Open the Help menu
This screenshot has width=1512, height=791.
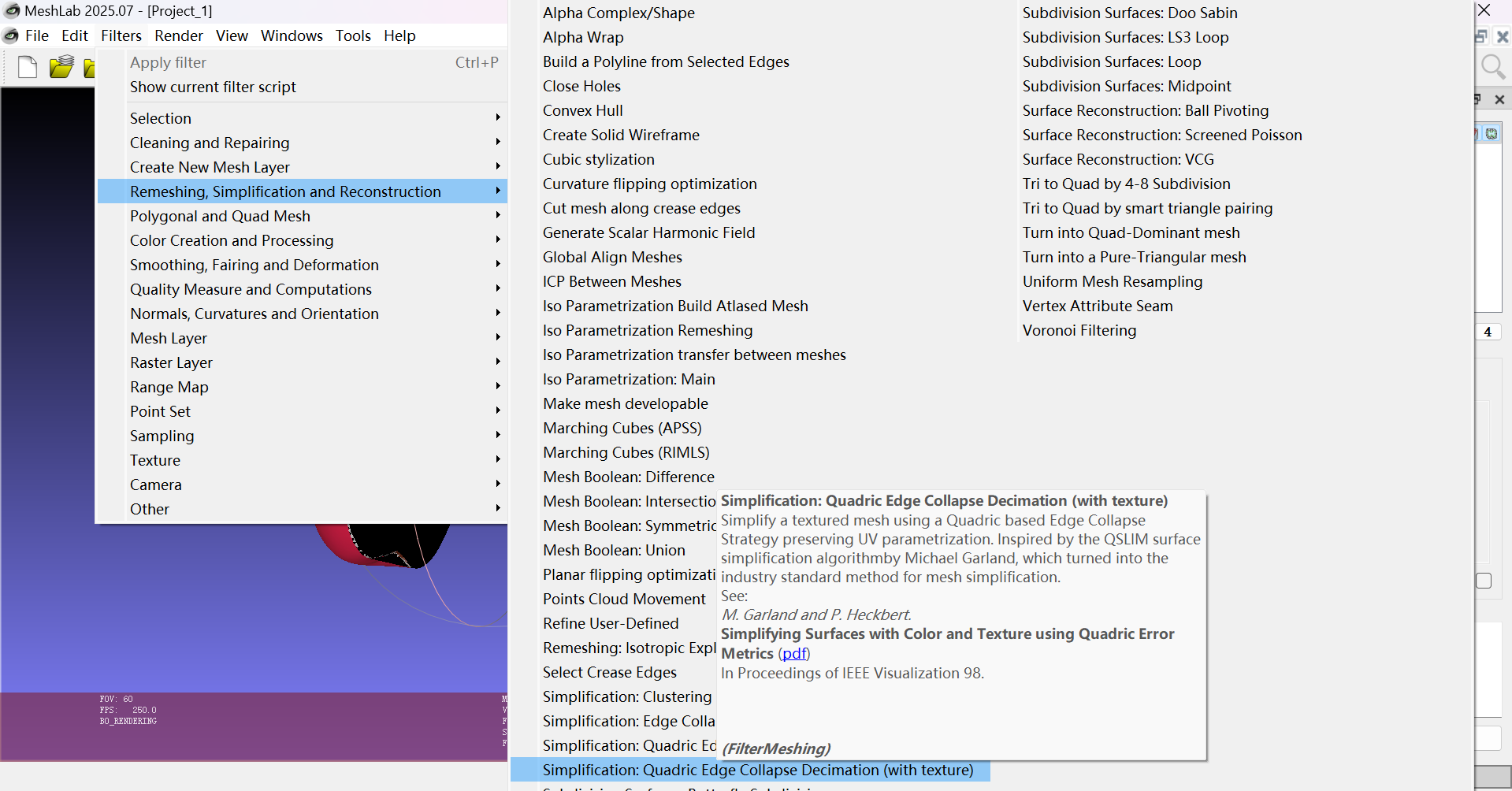399,35
